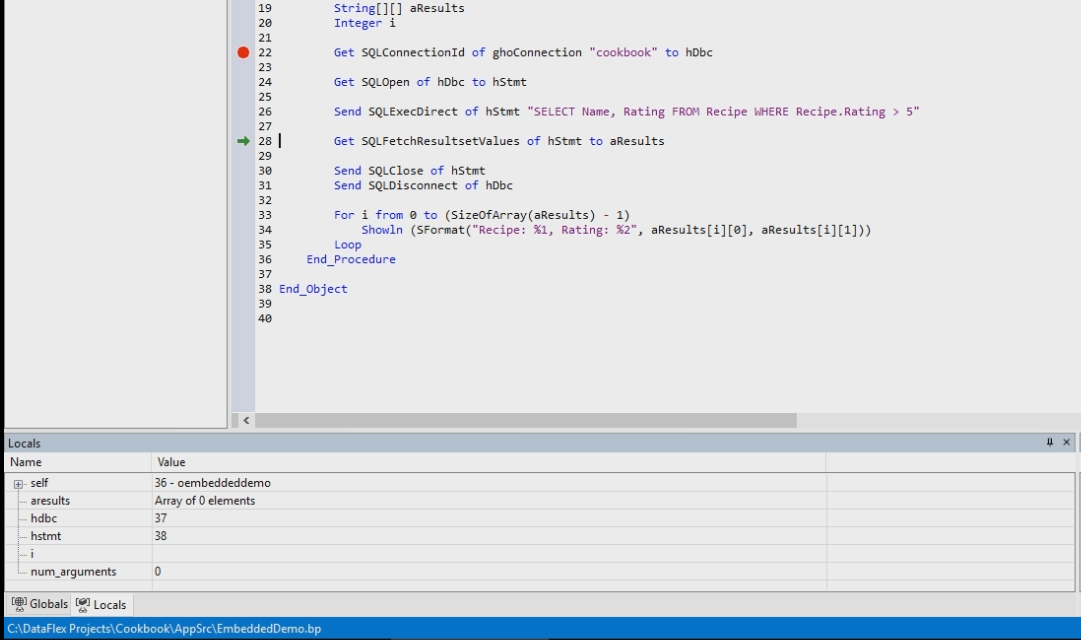Select the hdbc variable row
This screenshot has height=640, width=1081.
(44, 518)
